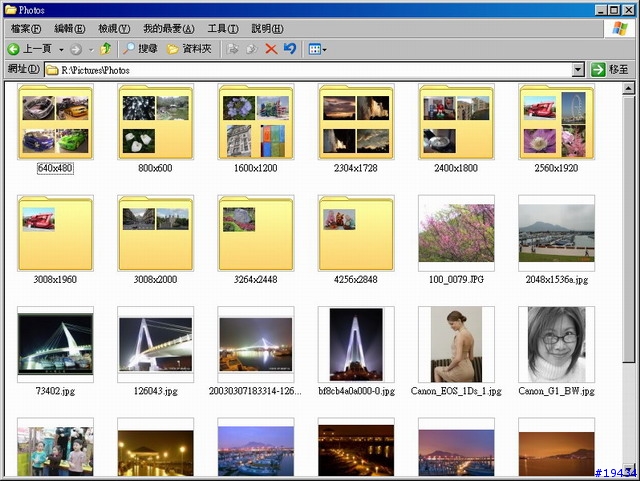
Task: Select the 4256x2848 folder thumbnail
Action: pos(356,233)
